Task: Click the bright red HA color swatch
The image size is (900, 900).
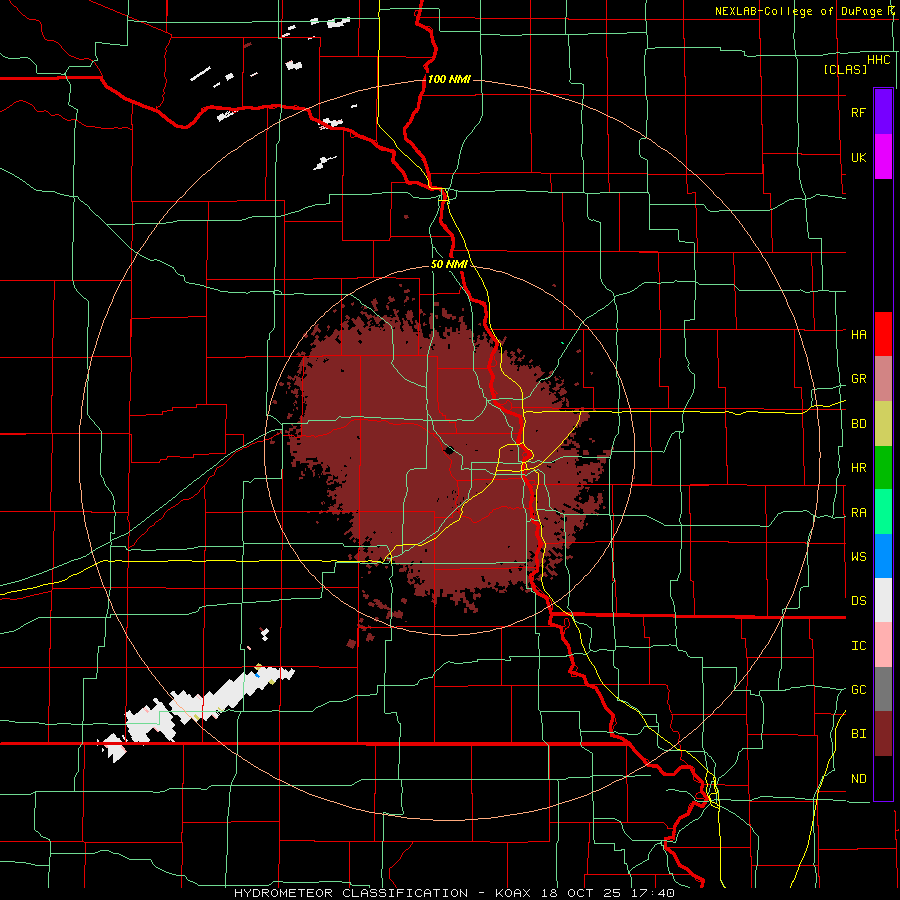Action: tap(883, 334)
